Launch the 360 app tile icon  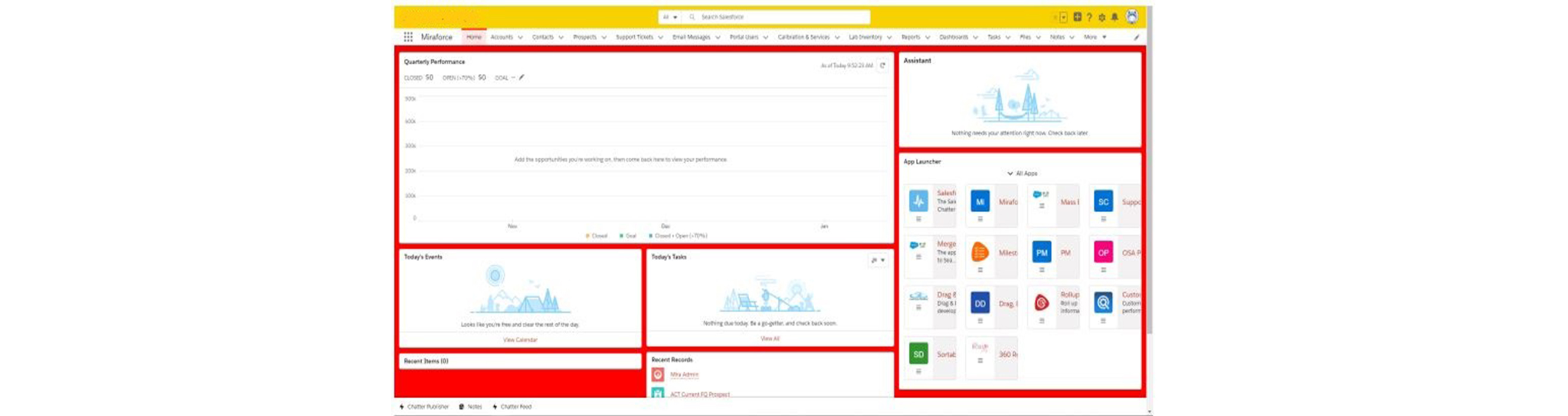(980, 347)
